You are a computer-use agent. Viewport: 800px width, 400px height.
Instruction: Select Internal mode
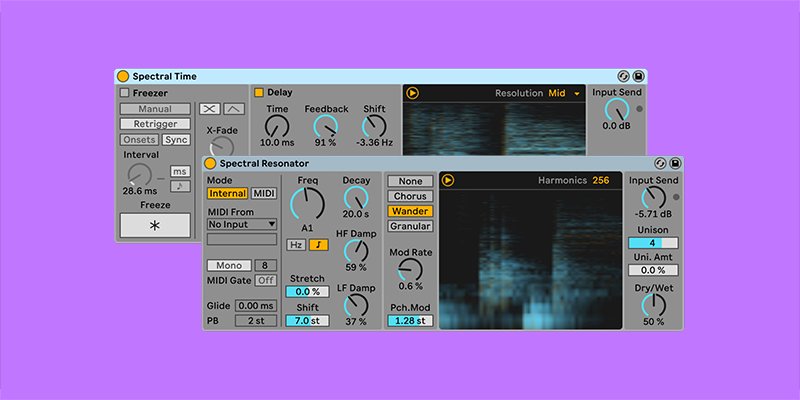[x=228, y=194]
